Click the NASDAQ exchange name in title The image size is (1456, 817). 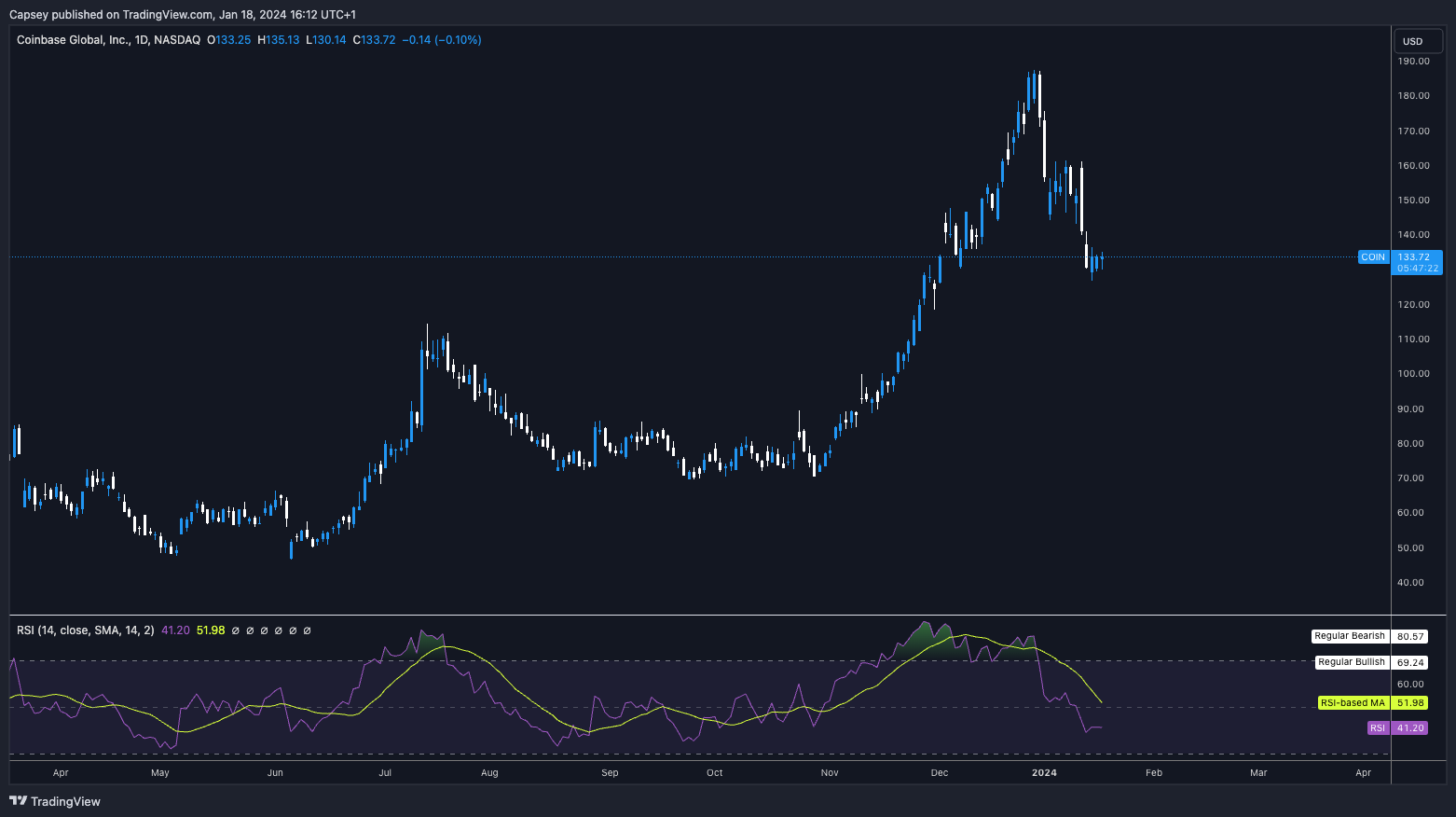pyautogui.click(x=177, y=40)
